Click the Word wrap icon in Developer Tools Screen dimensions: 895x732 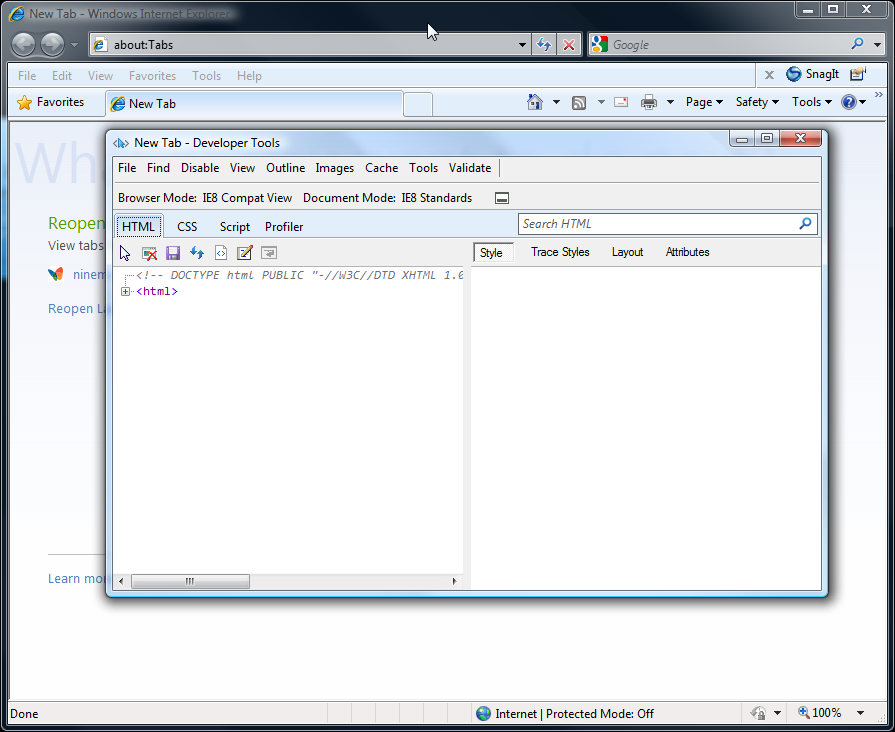pos(269,253)
